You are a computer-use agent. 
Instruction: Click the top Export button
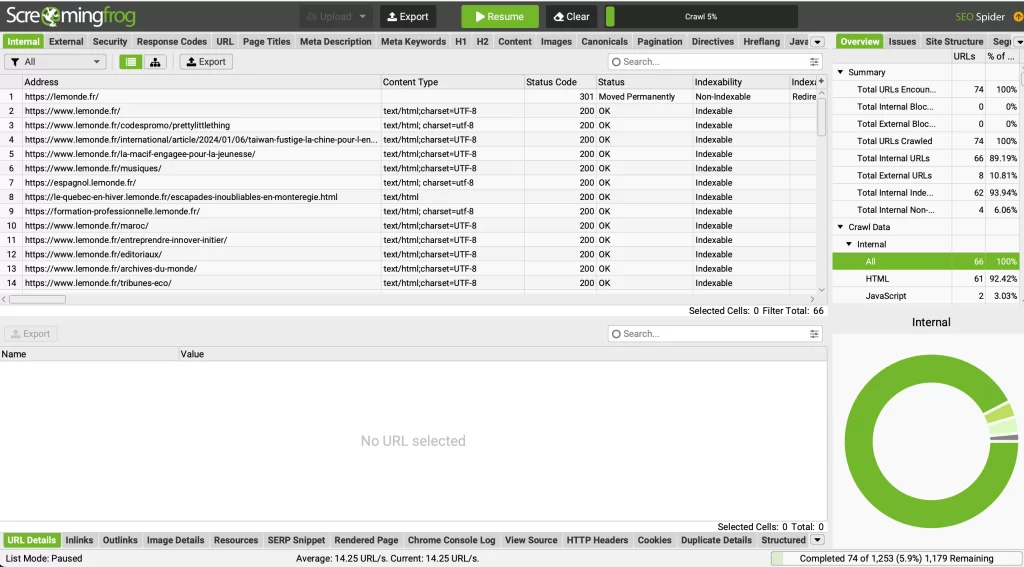point(408,16)
